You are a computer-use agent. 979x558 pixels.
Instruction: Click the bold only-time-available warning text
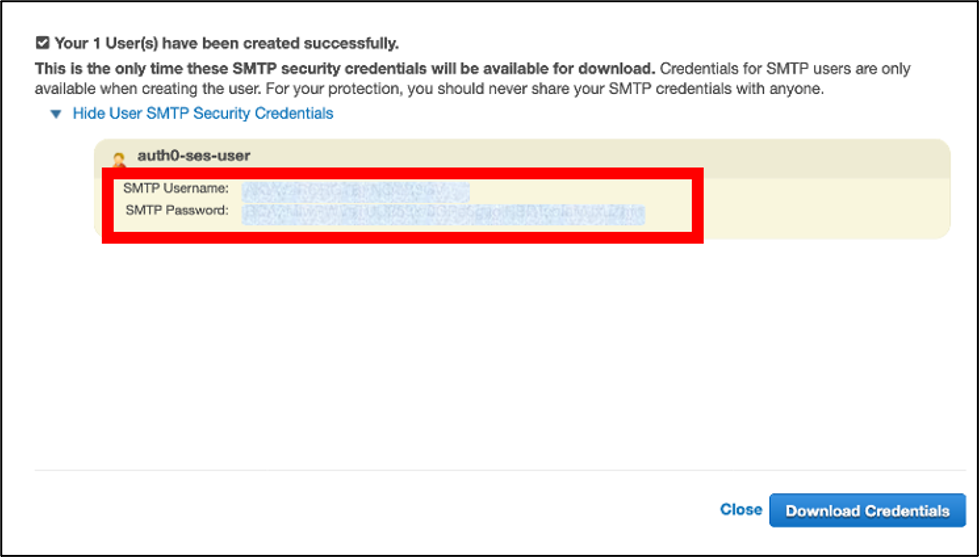(345, 68)
